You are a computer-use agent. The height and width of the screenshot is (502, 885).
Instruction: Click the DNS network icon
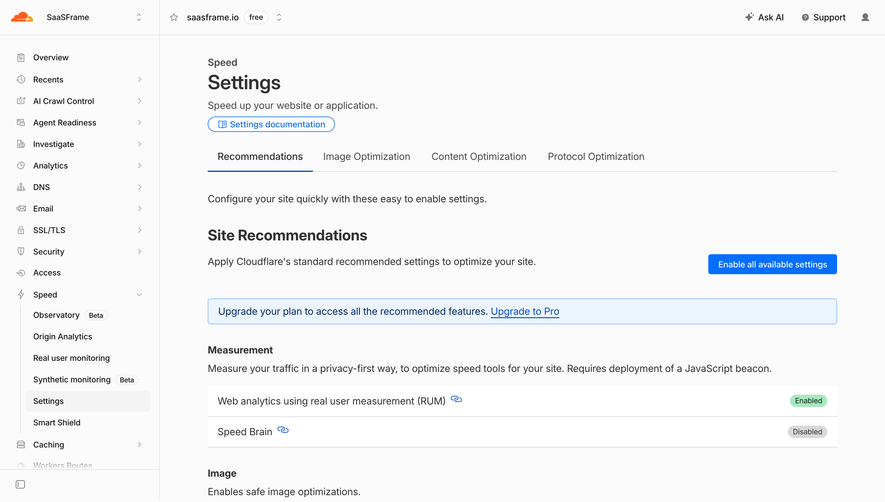[21, 187]
